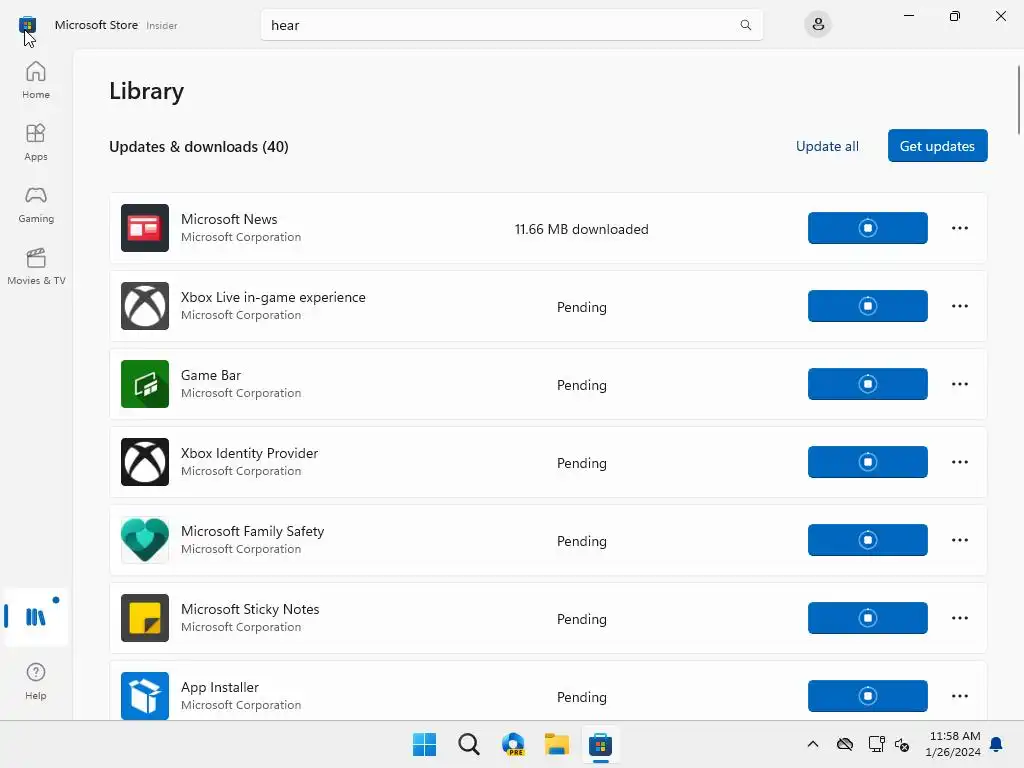Open Microsoft News app icon

click(x=145, y=228)
